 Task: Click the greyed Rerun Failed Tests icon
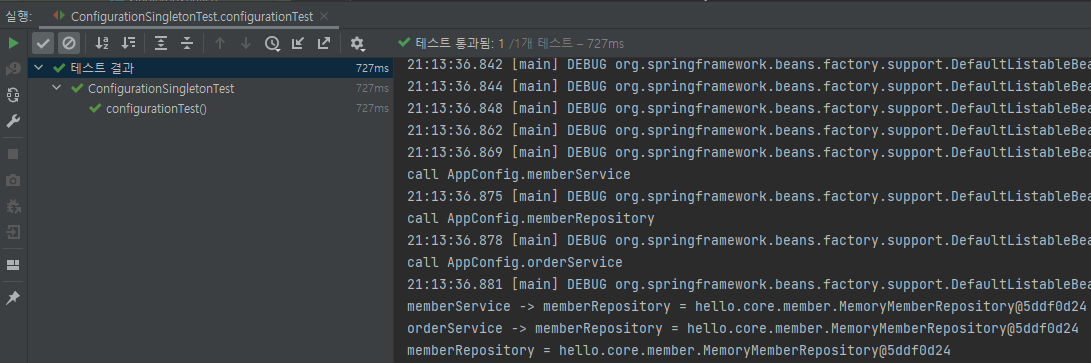click(13, 69)
